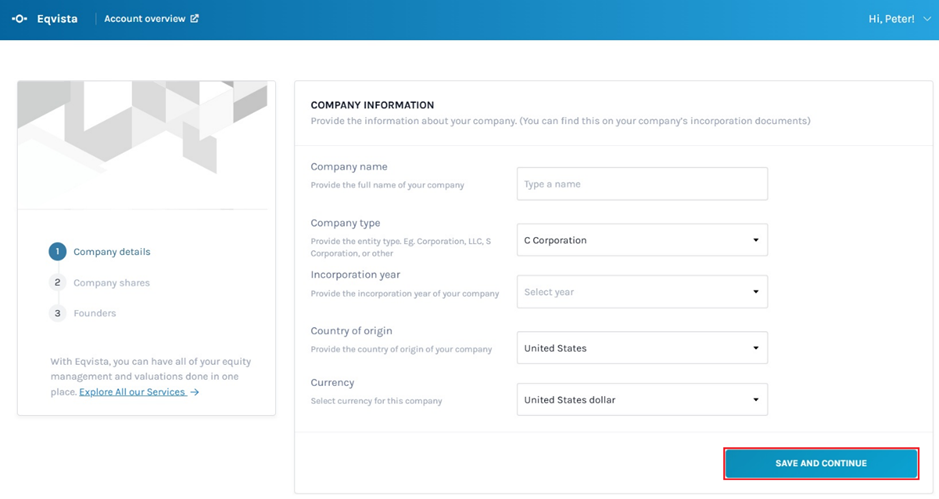The height and width of the screenshot is (499, 939).
Task: Focus the Company name text field
Action: [x=642, y=184]
